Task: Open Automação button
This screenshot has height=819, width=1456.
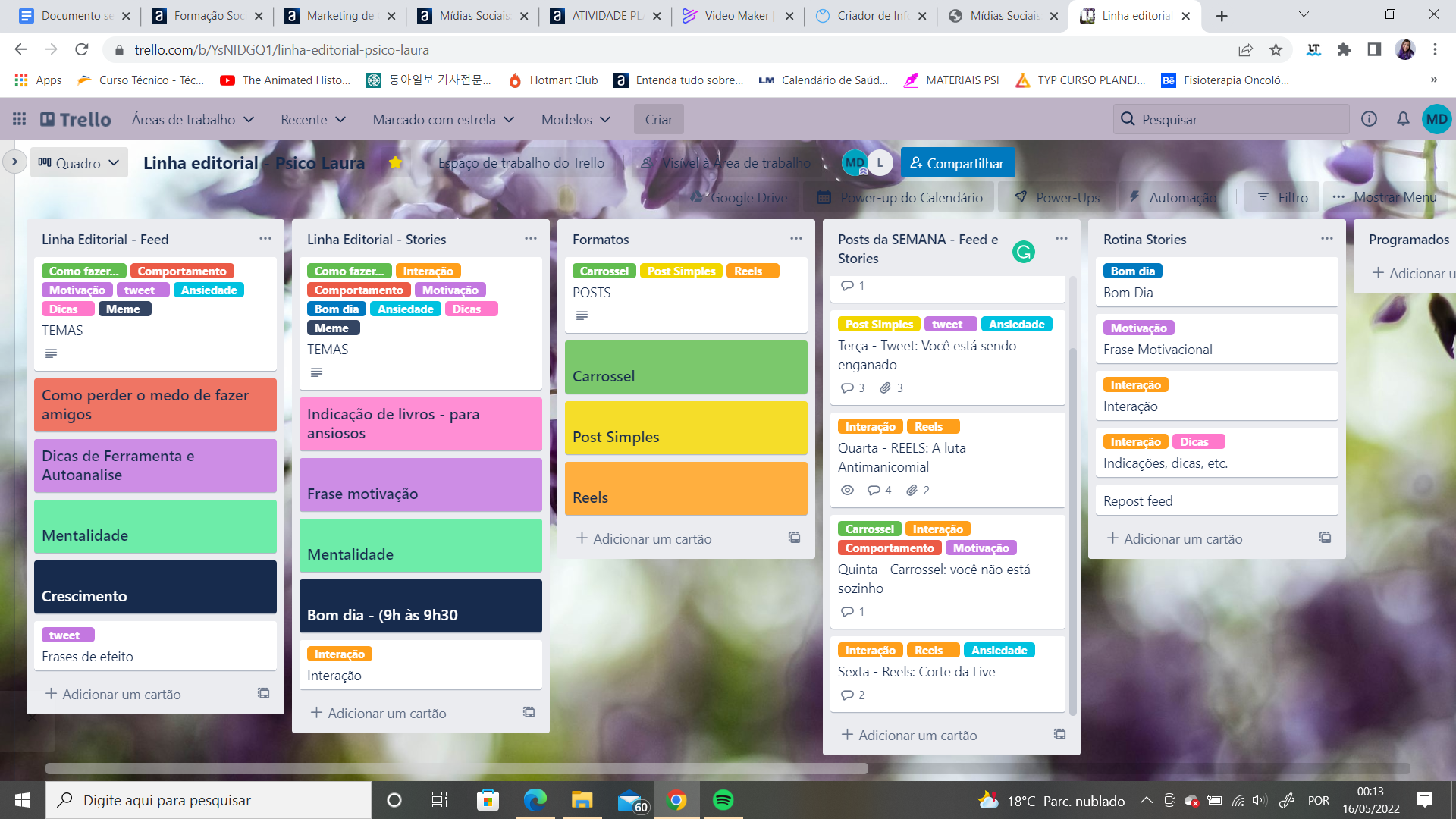Action: coord(1172,197)
